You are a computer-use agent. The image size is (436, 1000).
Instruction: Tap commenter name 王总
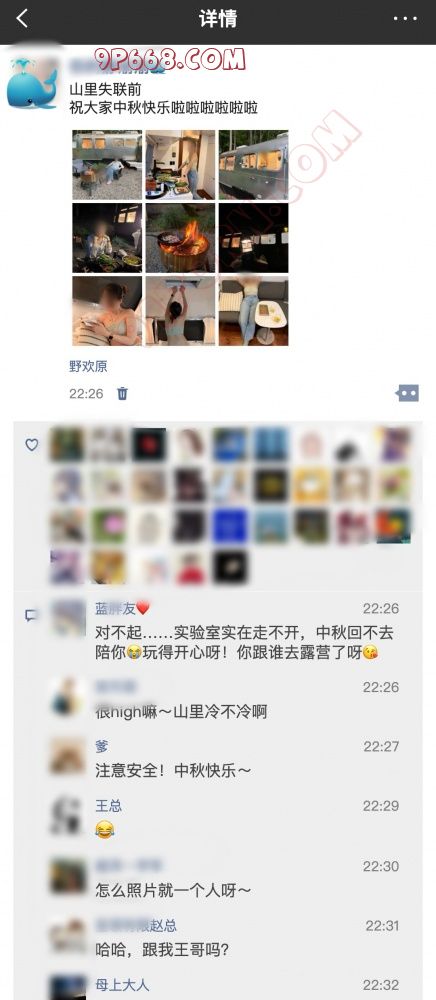pos(108,805)
